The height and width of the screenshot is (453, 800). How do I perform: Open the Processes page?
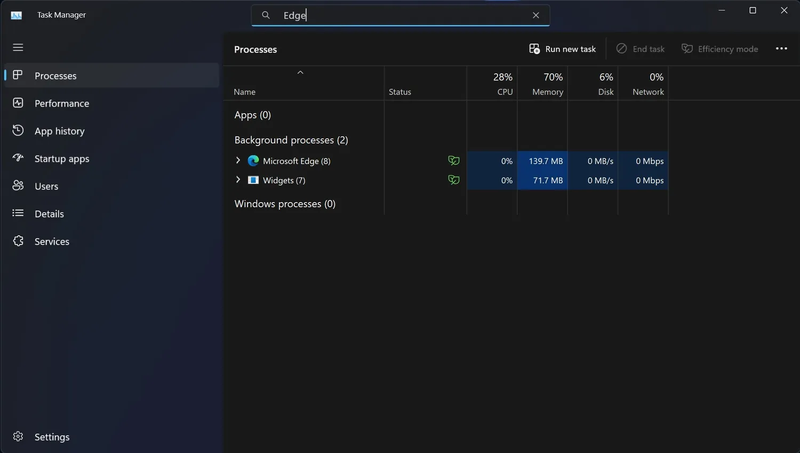[112, 76]
